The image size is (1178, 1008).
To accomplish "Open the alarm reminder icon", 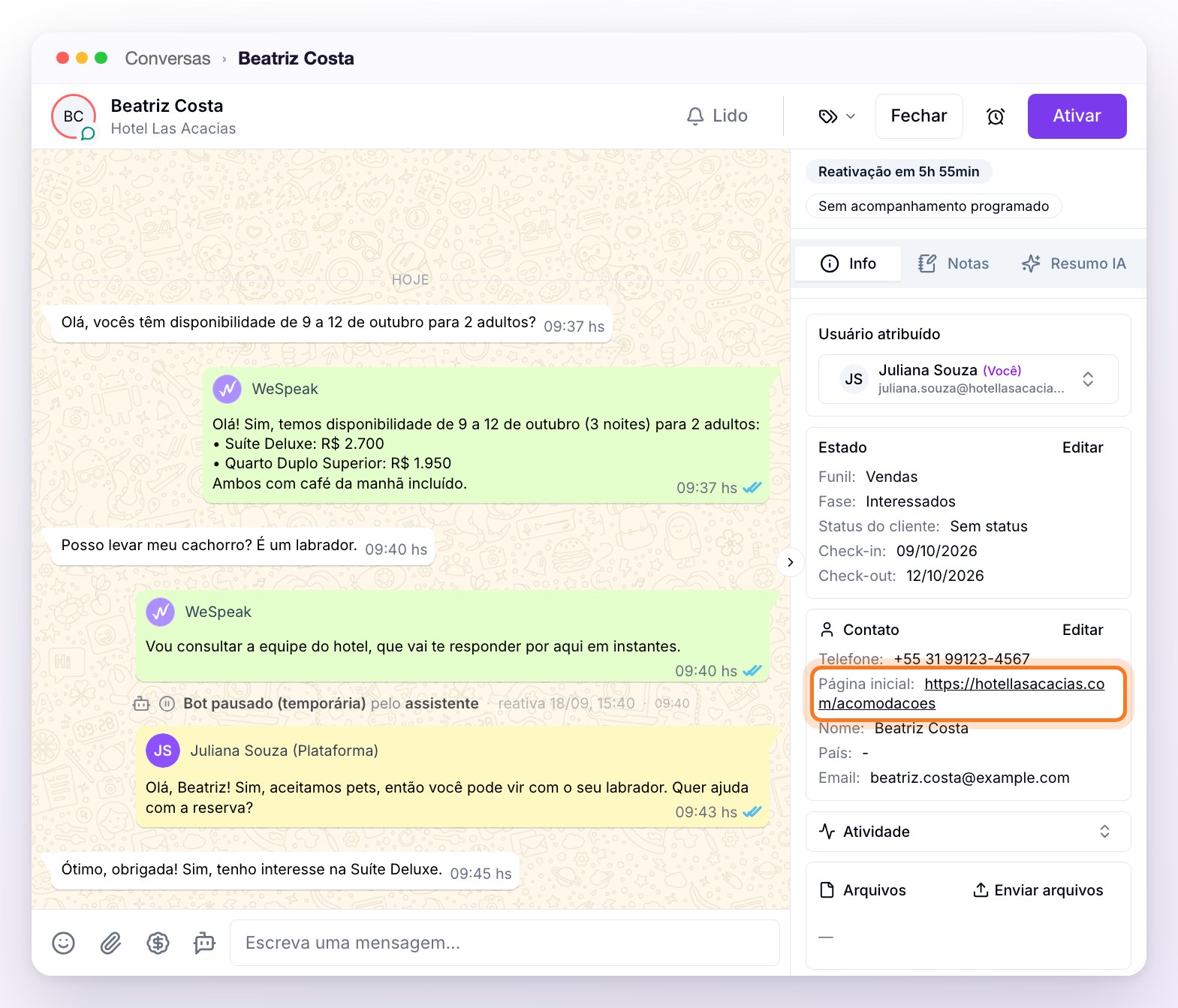I will click(x=996, y=116).
